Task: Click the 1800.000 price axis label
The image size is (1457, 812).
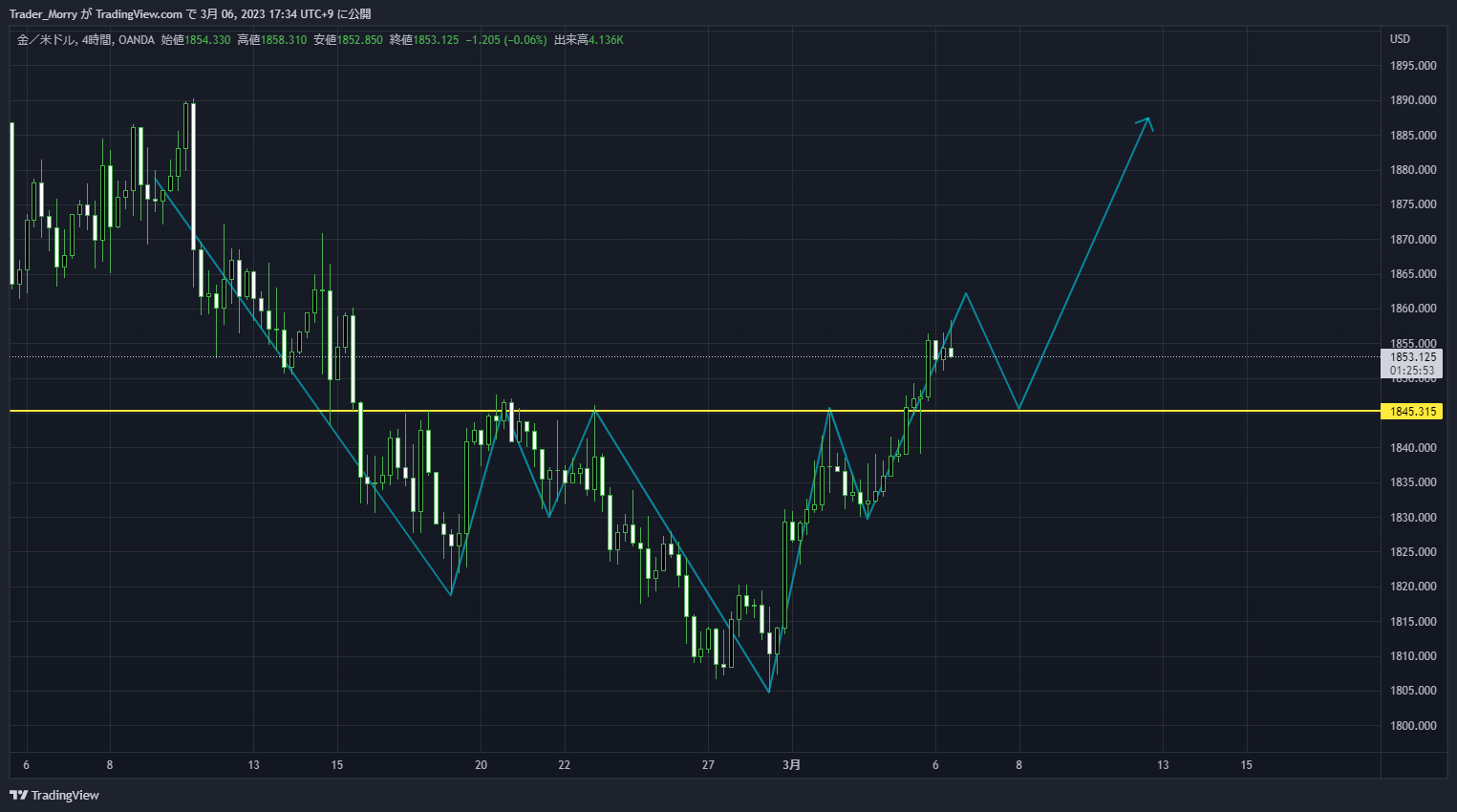Action: click(x=1413, y=726)
